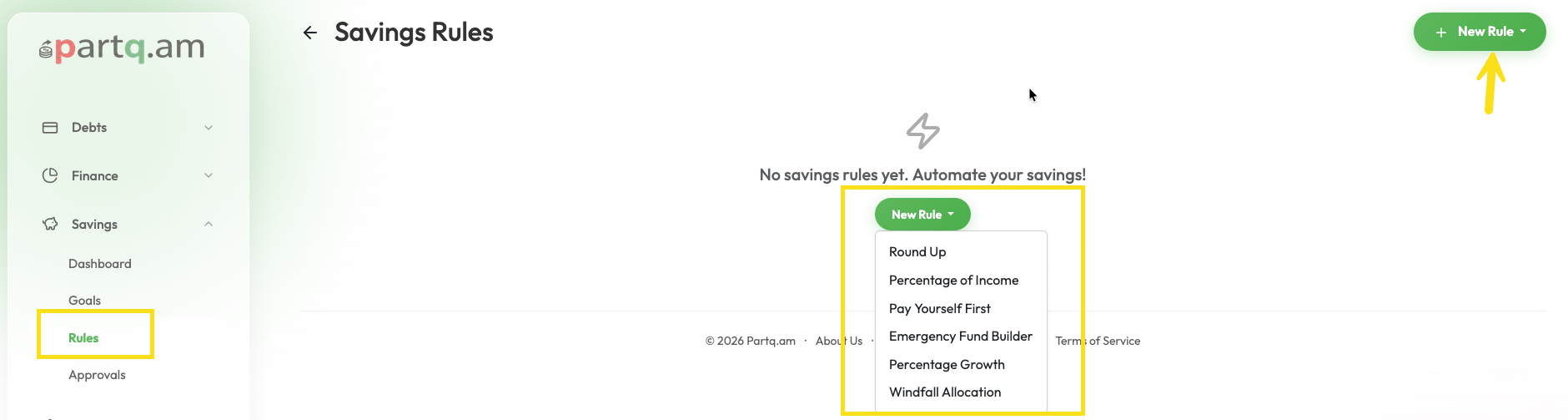Choose Percentage of Income rule
1568x420 pixels.
[953, 281]
